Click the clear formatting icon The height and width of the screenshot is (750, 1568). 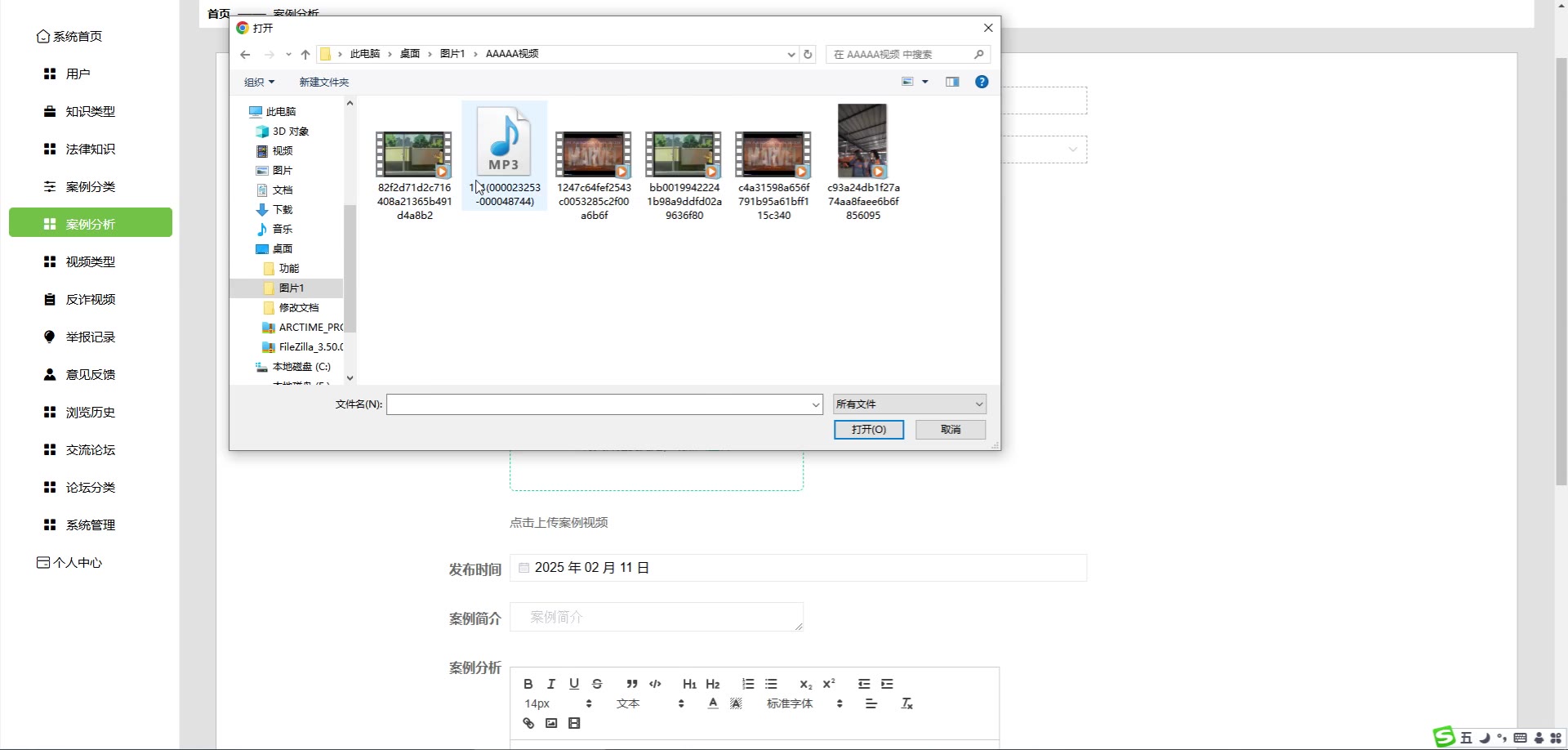(906, 703)
